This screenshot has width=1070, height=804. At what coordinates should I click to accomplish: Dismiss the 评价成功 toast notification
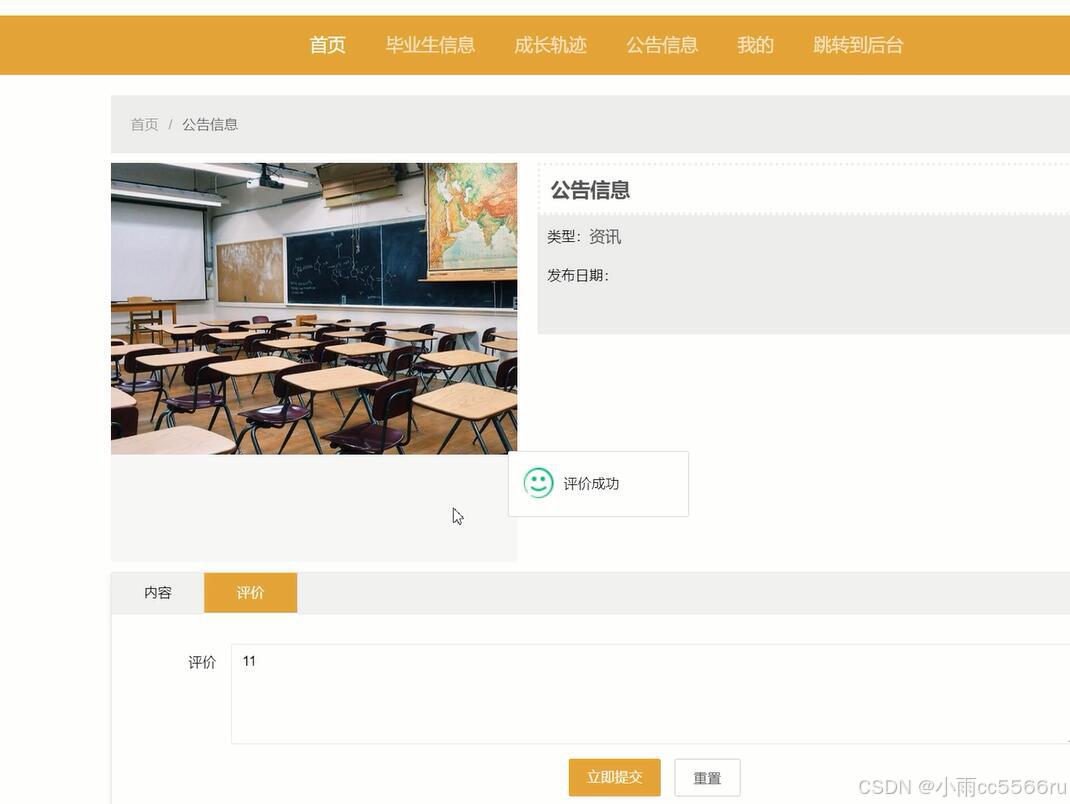tap(598, 483)
